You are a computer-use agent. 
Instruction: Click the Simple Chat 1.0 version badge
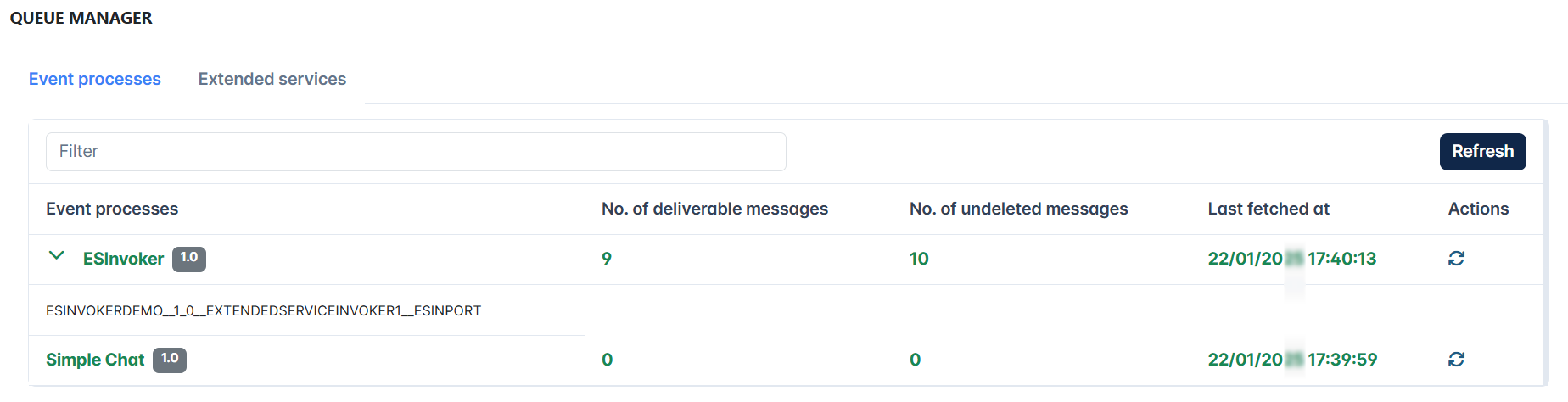pyautogui.click(x=170, y=360)
